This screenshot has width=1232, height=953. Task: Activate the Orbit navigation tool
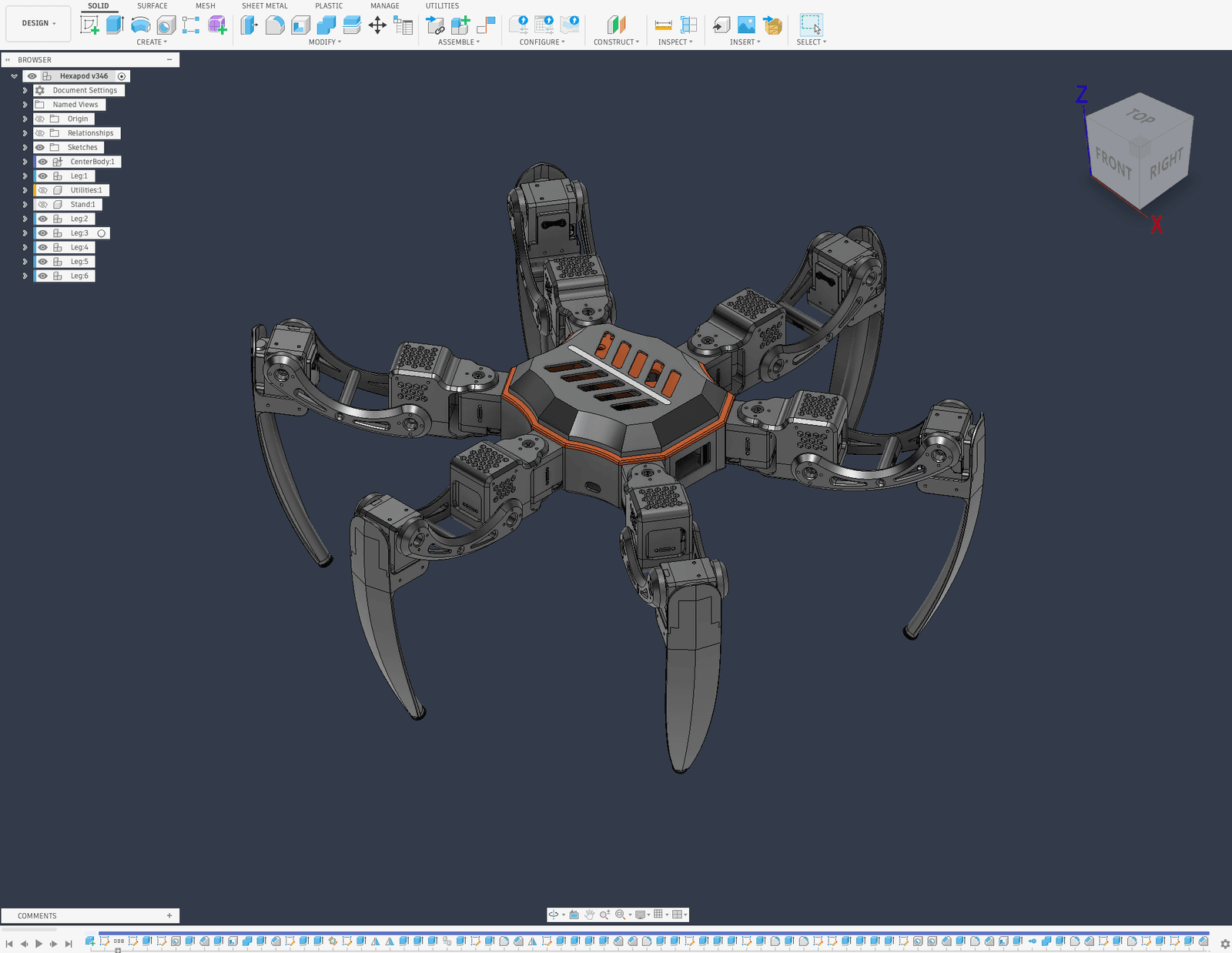[554, 915]
